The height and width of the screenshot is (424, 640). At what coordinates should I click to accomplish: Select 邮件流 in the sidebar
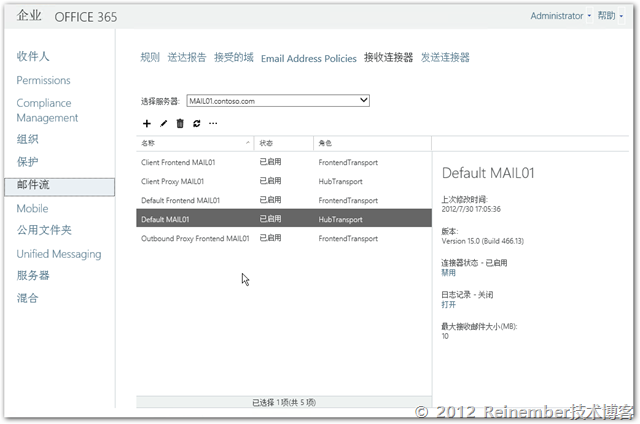(x=60, y=186)
